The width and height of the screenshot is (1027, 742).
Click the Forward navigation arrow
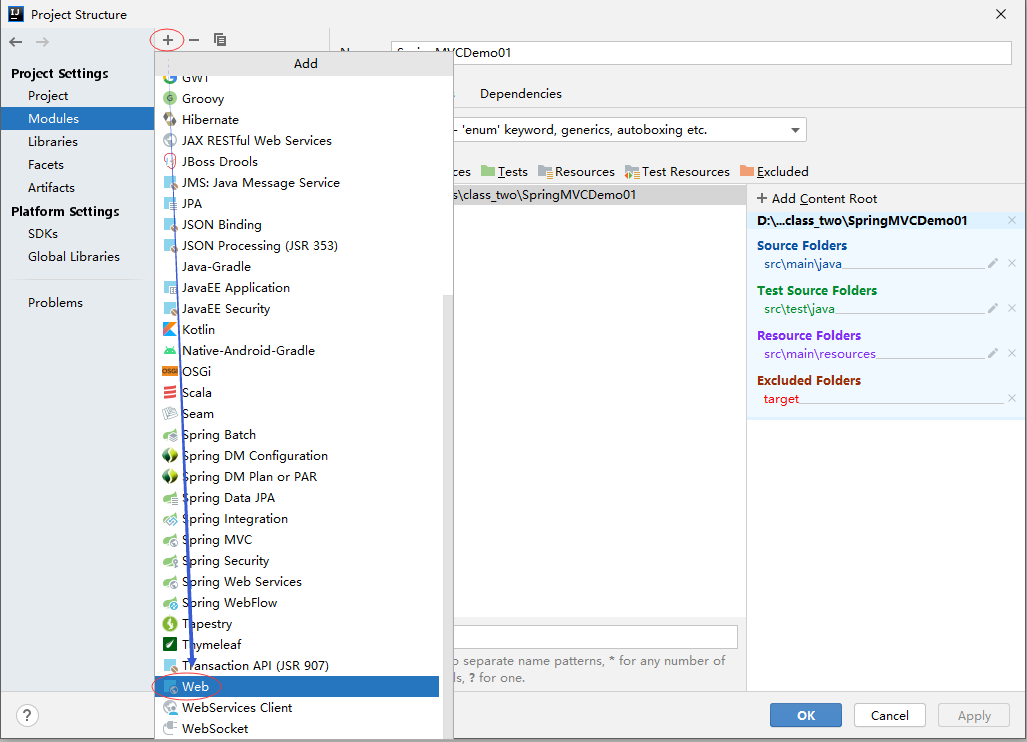pyautogui.click(x=43, y=42)
